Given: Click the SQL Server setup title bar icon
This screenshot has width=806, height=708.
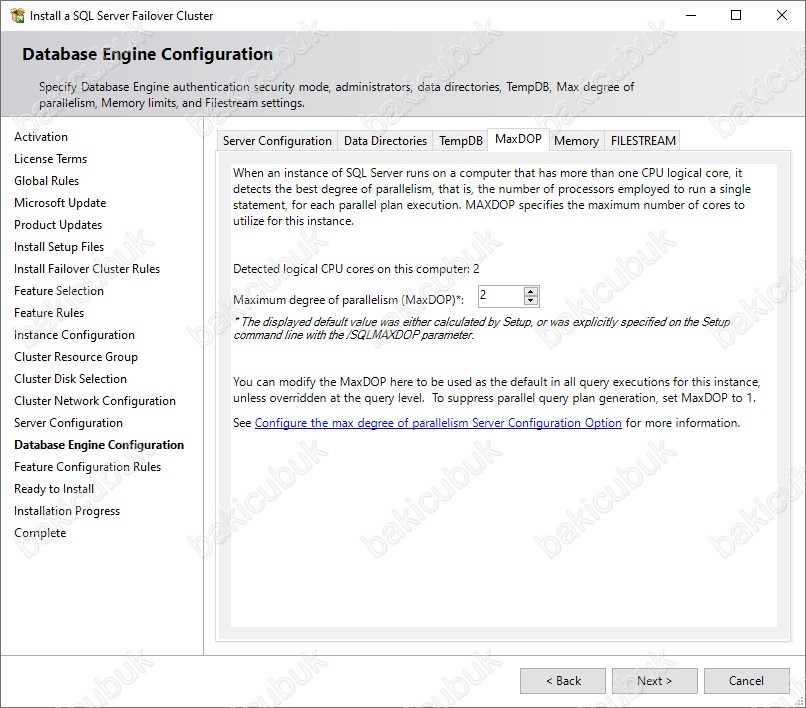Looking at the screenshot, I should click(x=16, y=15).
